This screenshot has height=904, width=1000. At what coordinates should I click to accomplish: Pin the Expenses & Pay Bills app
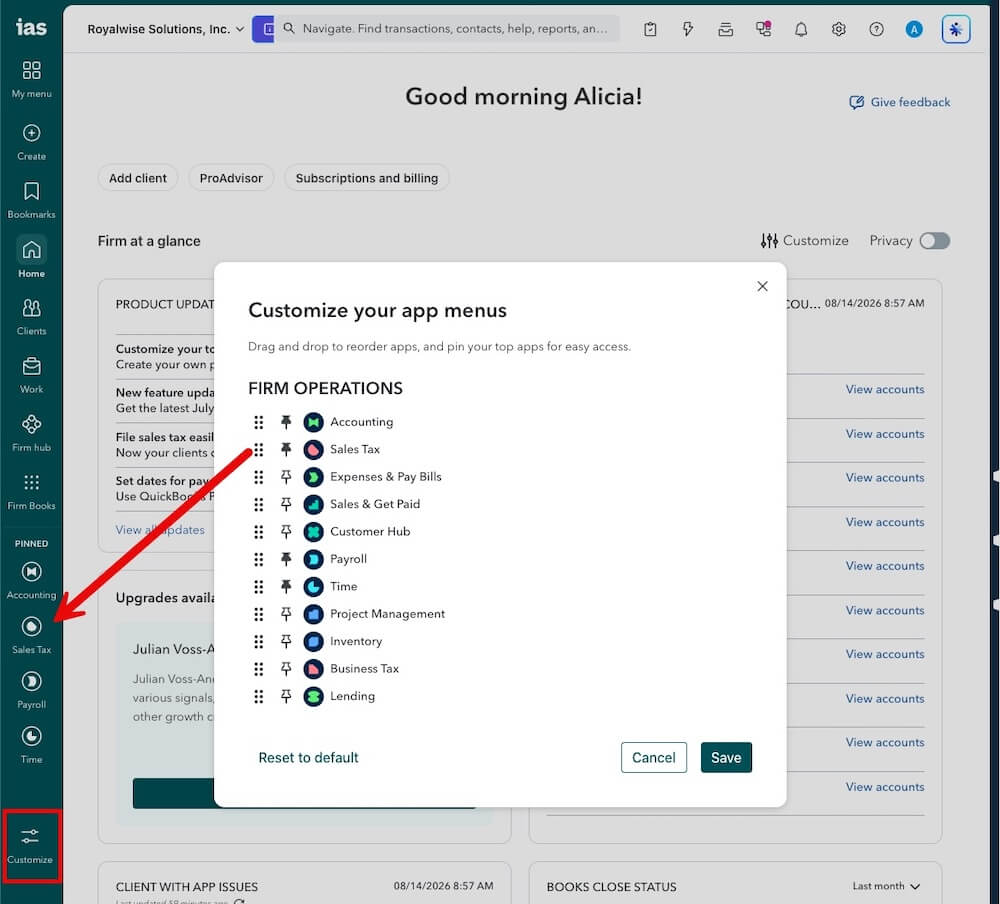click(286, 477)
